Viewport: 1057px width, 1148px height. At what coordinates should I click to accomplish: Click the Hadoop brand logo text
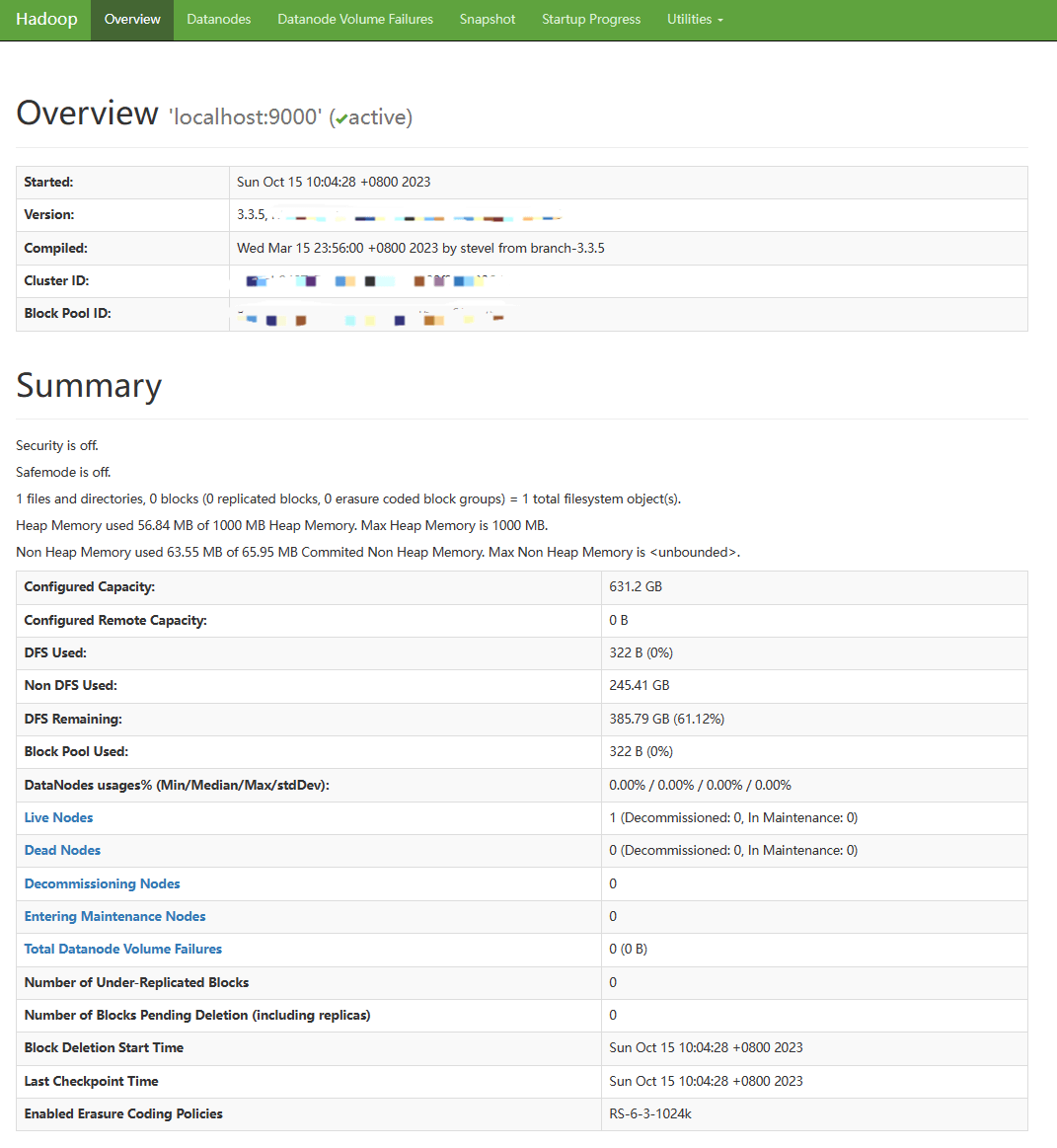coord(46,20)
